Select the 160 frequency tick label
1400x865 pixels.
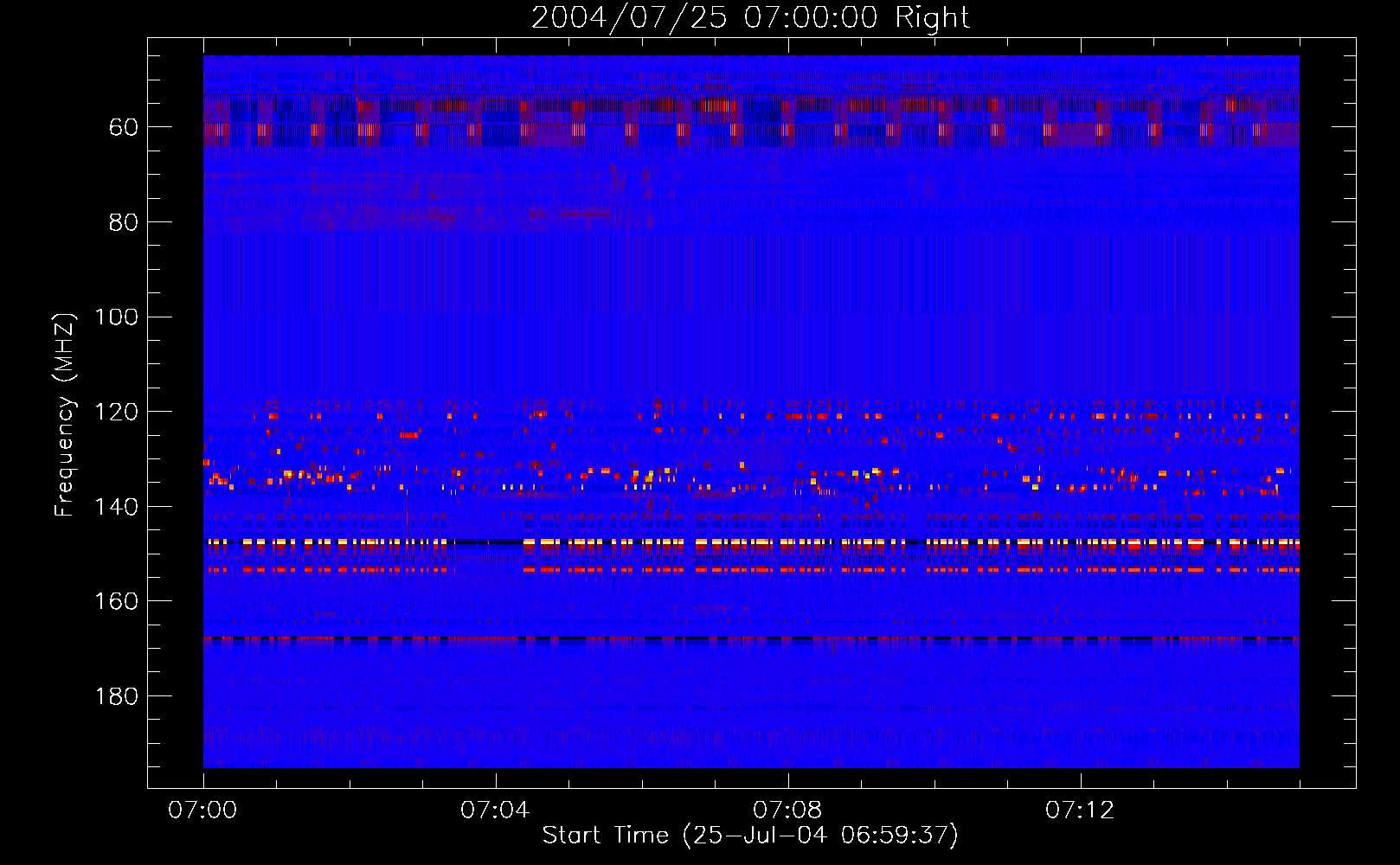117,601
